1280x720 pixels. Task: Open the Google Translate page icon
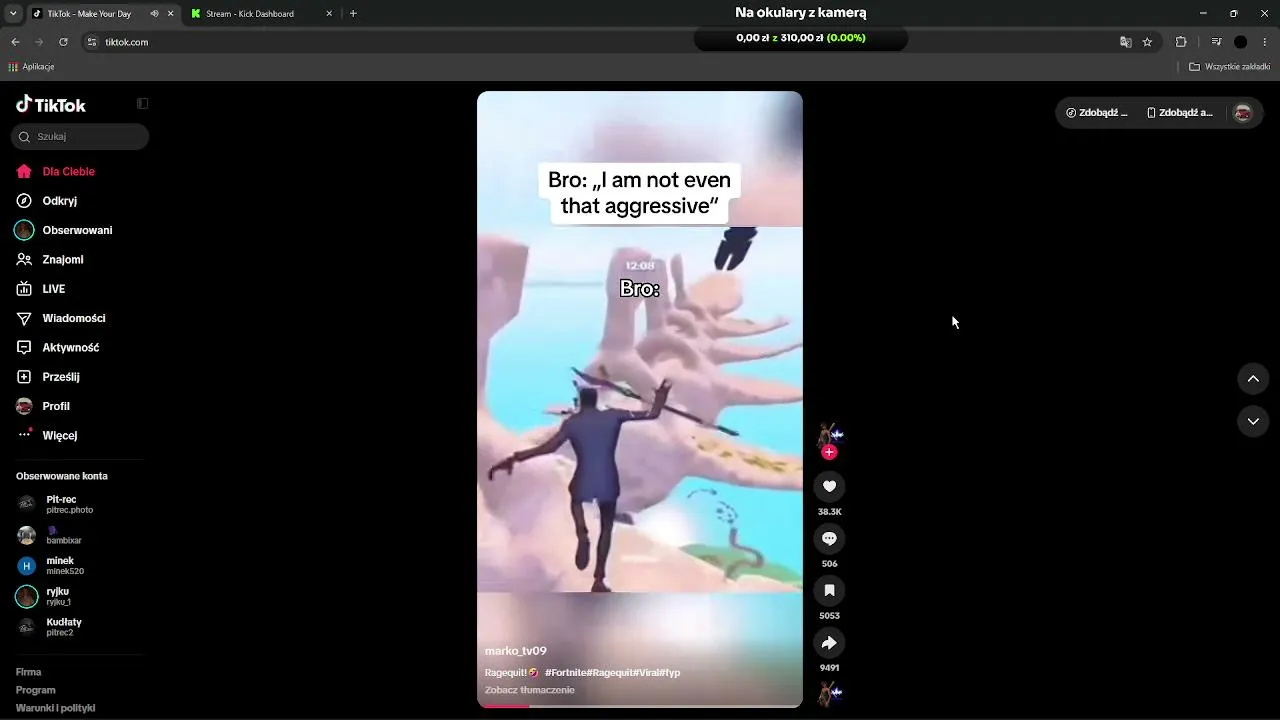[1126, 42]
